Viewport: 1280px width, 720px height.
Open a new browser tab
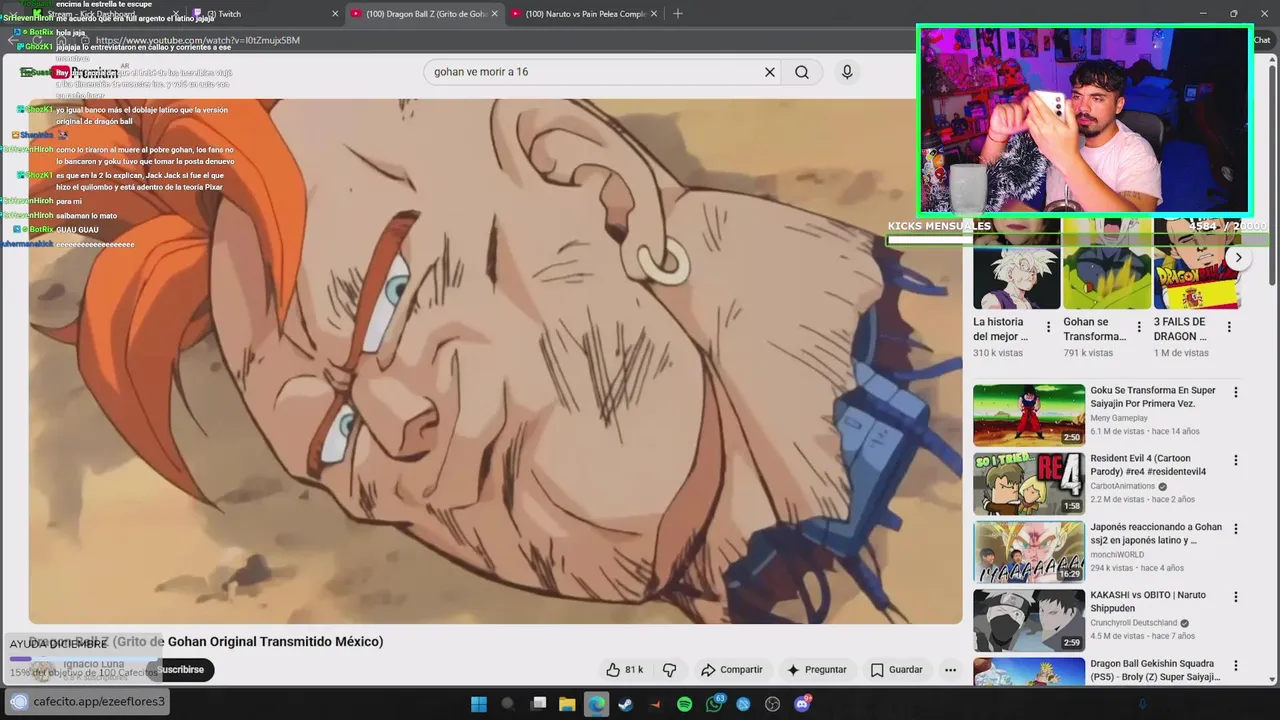click(678, 13)
